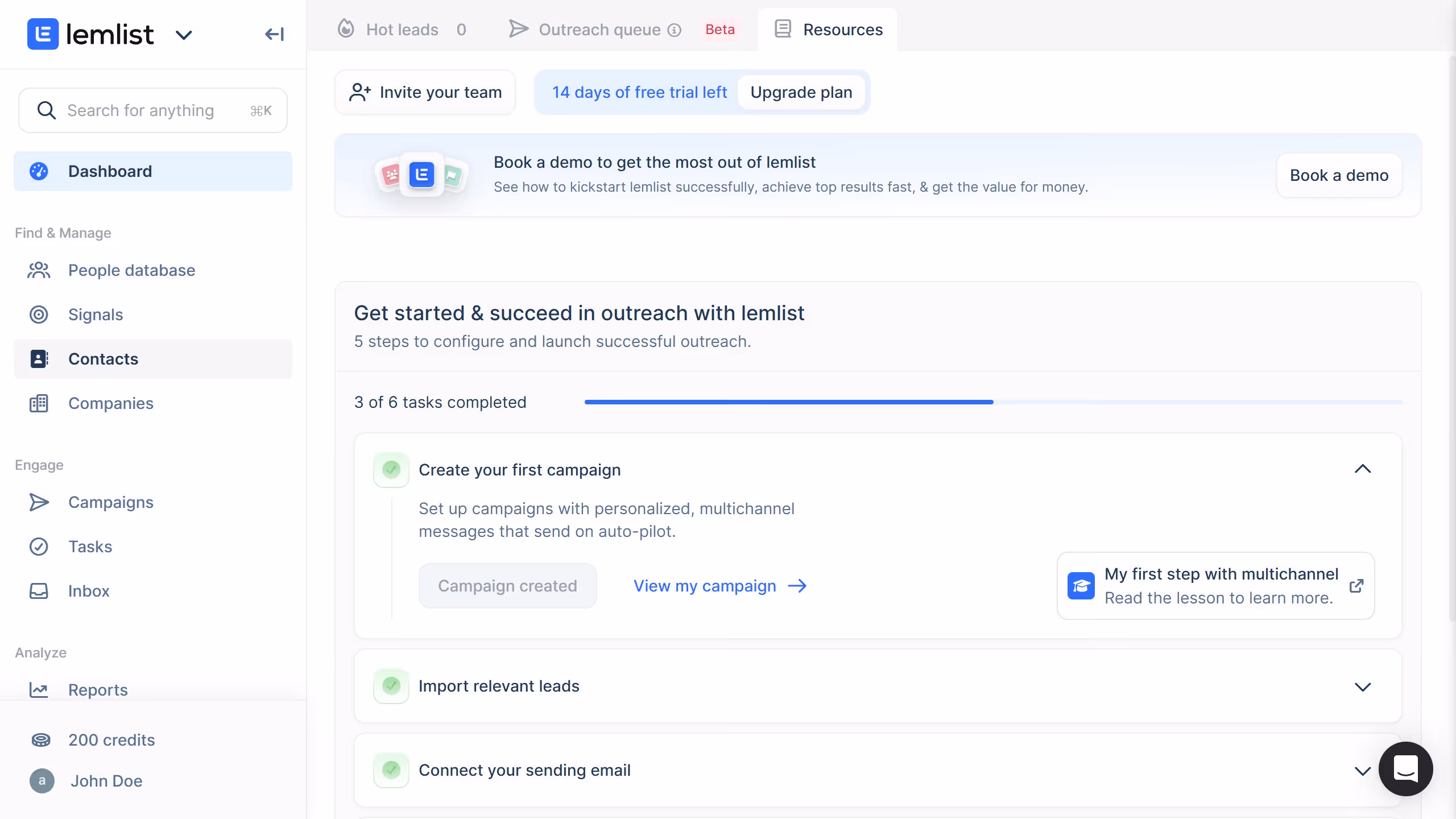Click the Campaign created button

(x=507, y=586)
